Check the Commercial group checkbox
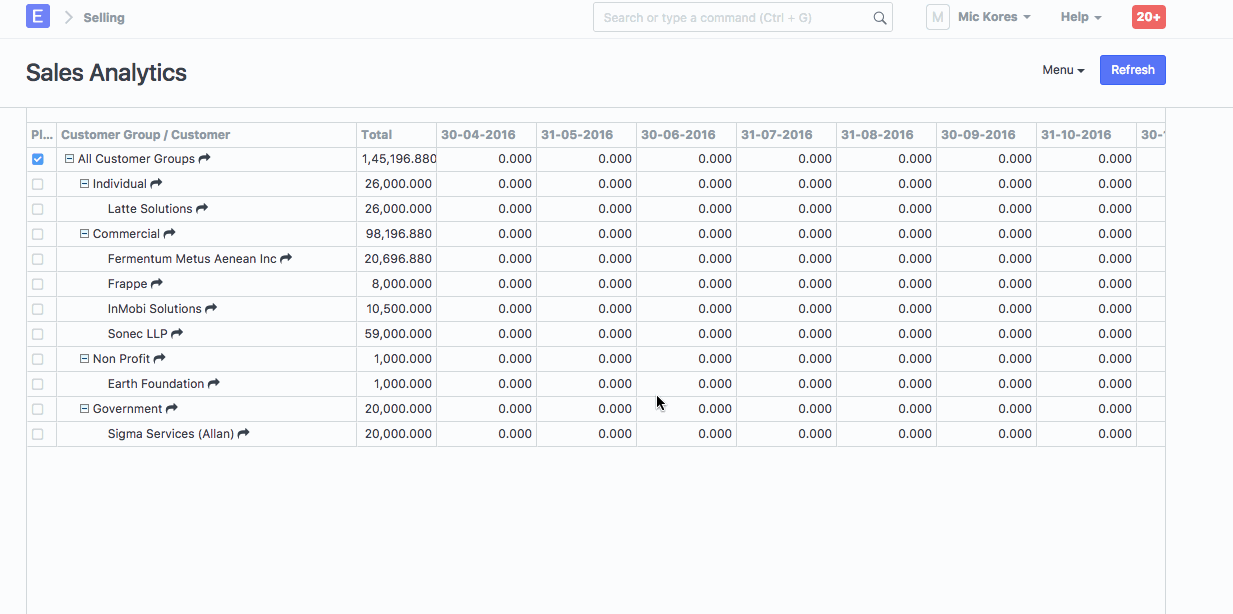The width and height of the screenshot is (1233, 614). click(37, 233)
